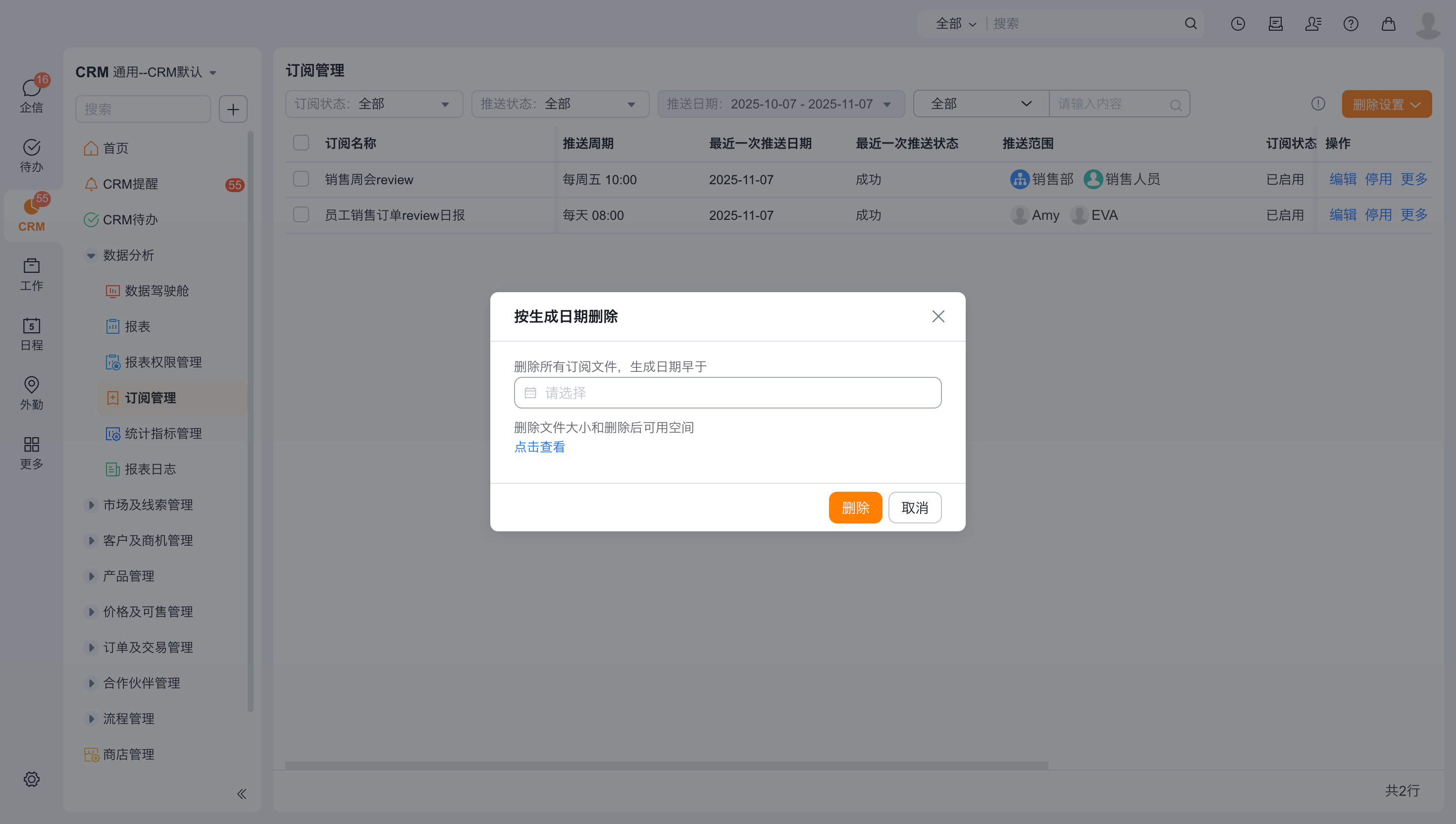Open the 订阅状态 filter dropdown

click(373, 104)
